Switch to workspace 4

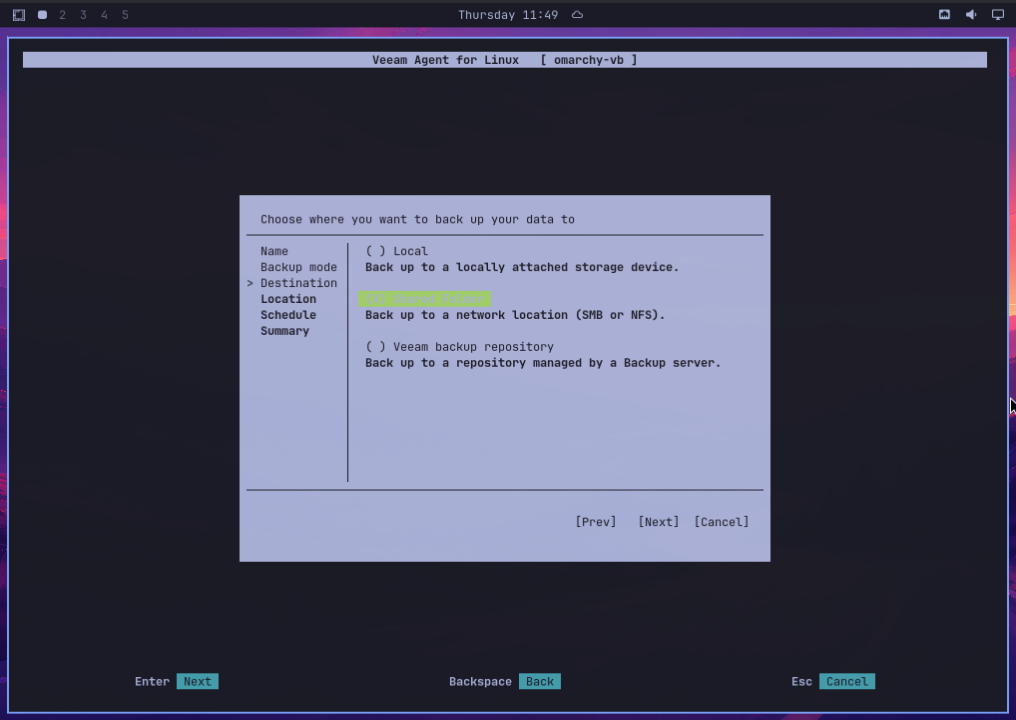coord(104,15)
